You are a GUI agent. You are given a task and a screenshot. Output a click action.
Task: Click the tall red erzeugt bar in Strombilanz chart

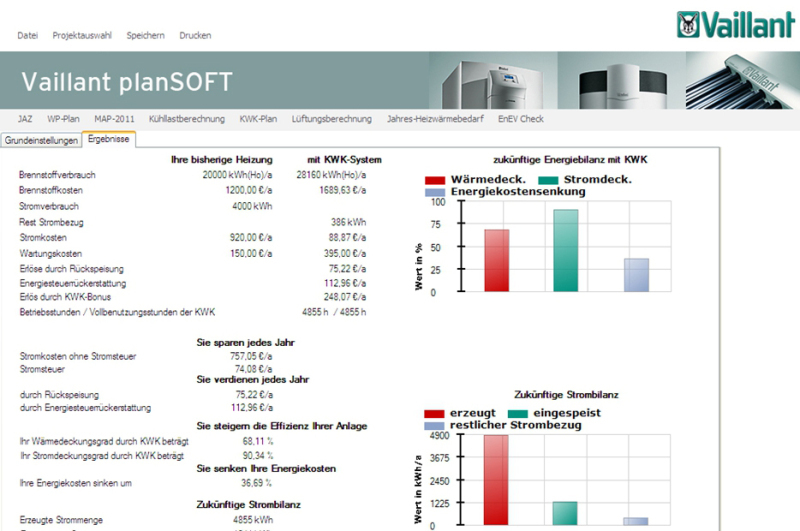[x=496, y=480]
